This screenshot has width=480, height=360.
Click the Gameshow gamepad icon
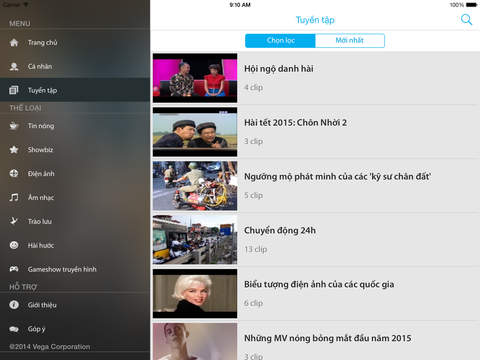point(14,269)
